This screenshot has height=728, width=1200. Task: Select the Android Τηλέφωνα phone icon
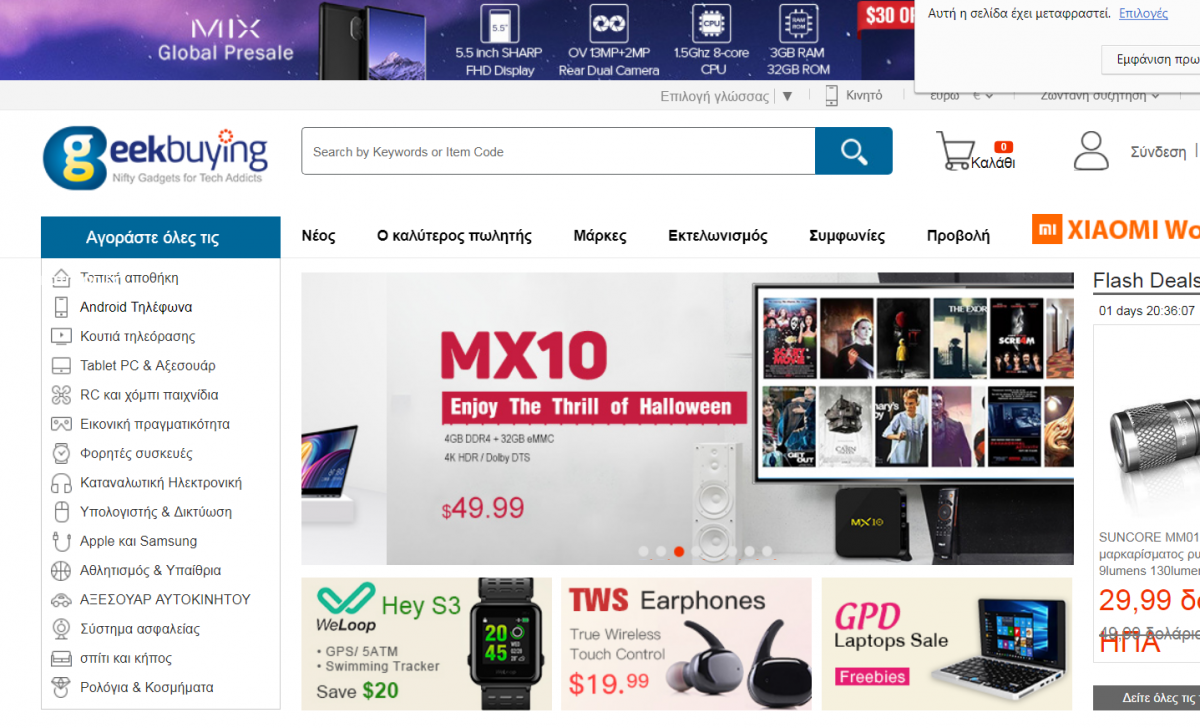[61, 307]
